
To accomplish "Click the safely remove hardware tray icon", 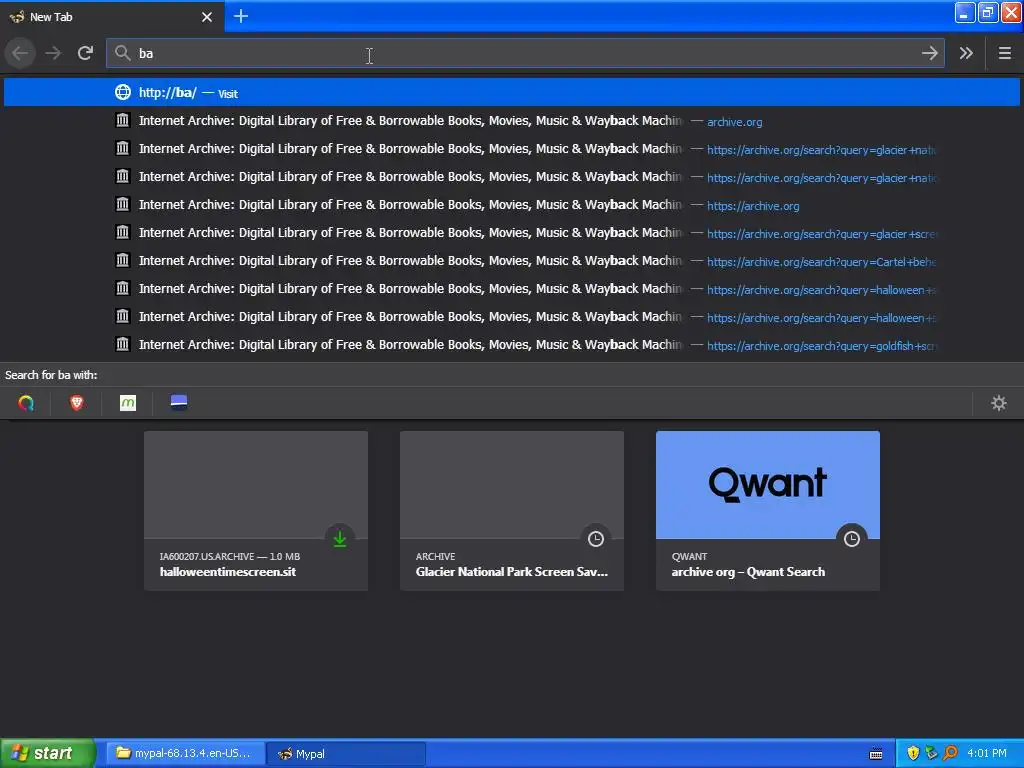I will pos(931,754).
